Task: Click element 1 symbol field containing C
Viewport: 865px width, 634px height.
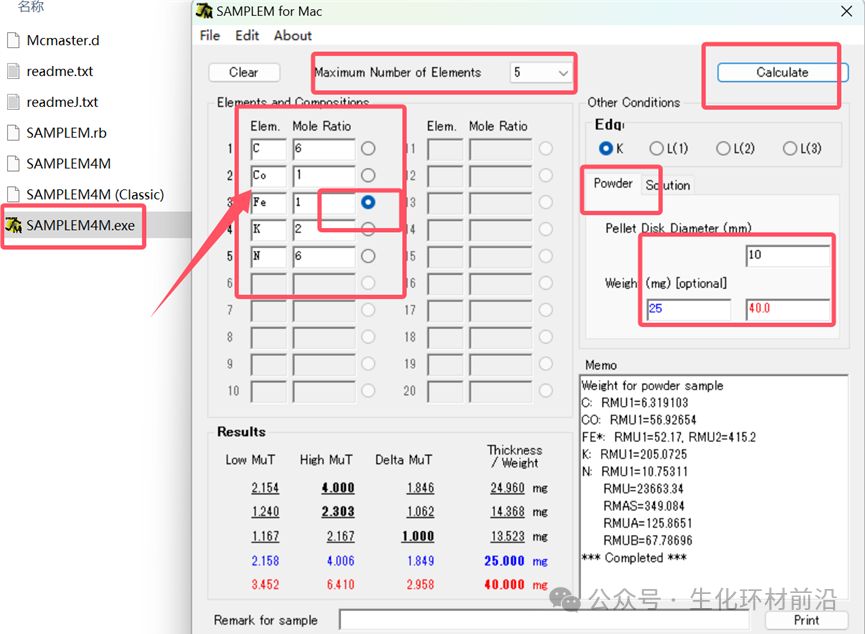Action: coord(268,149)
